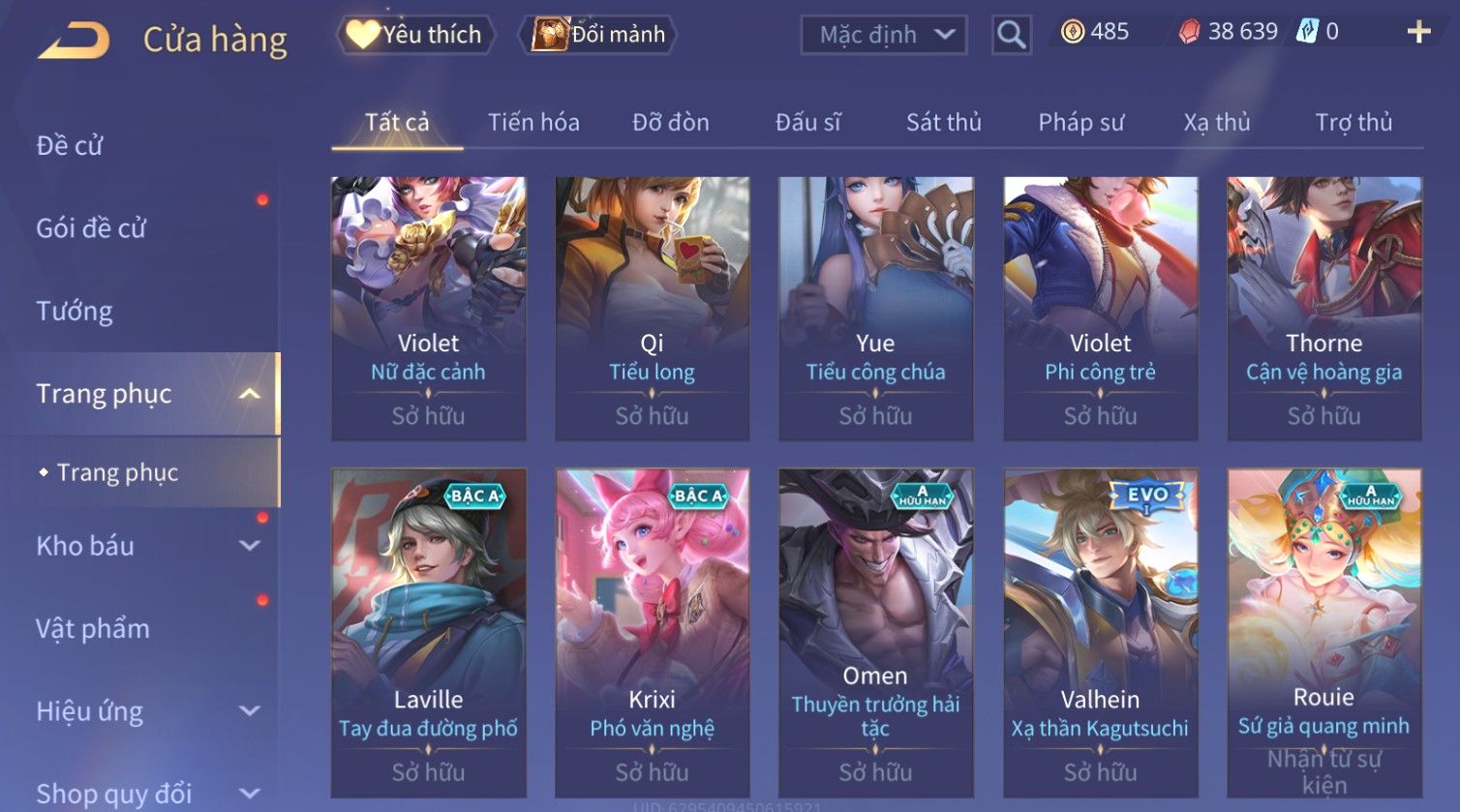1460x812 pixels.
Task: Tap the plus icon to add currency
Action: click(1418, 33)
